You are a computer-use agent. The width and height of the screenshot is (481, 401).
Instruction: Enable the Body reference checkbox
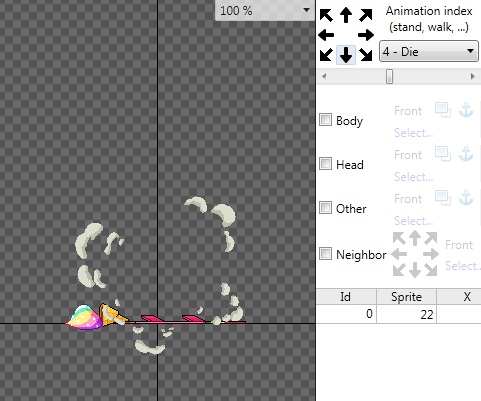[x=325, y=119]
